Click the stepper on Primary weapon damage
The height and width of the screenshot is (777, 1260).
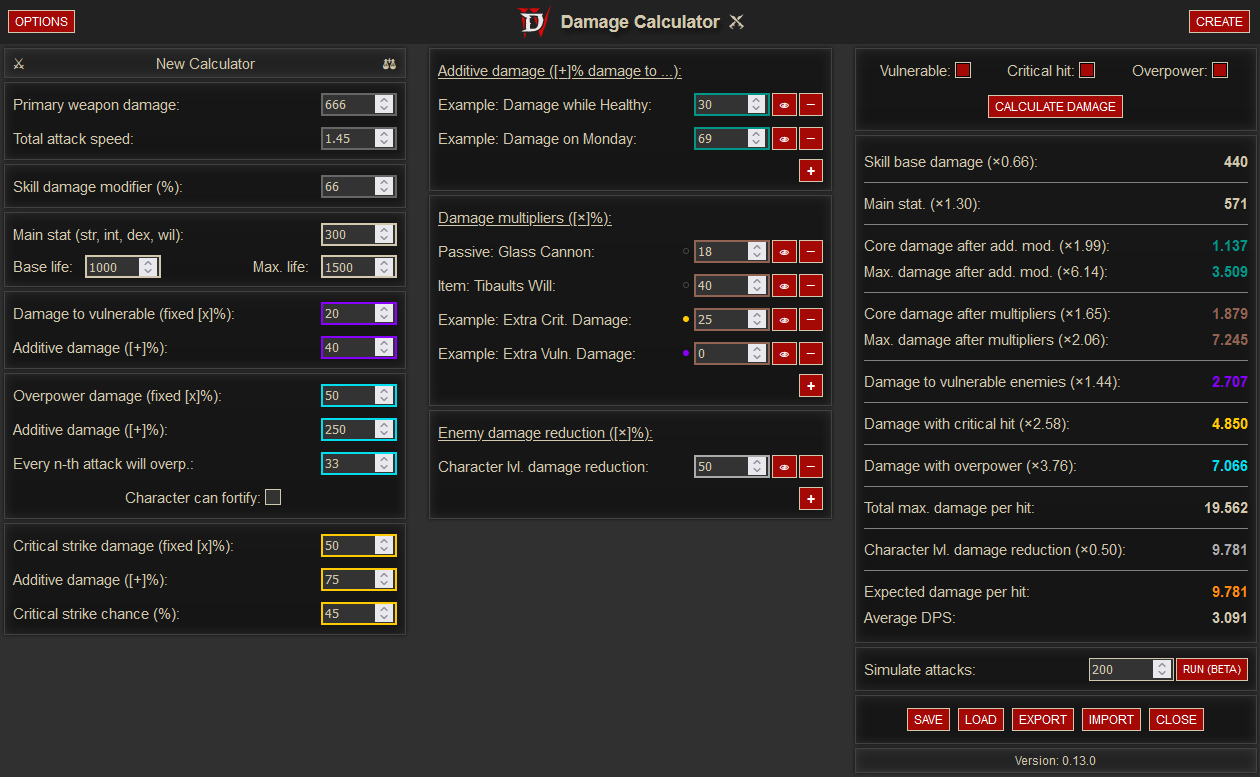[x=384, y=105]
